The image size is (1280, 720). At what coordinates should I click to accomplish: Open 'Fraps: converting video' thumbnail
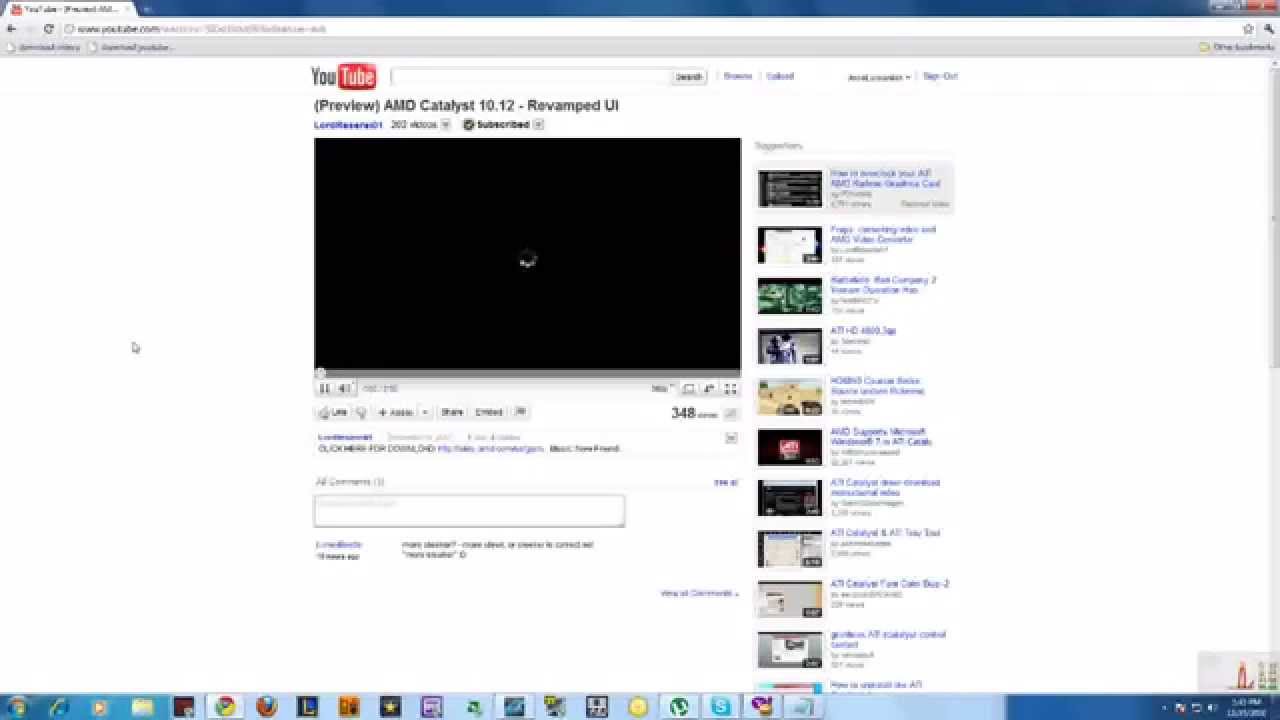point(789,245)
